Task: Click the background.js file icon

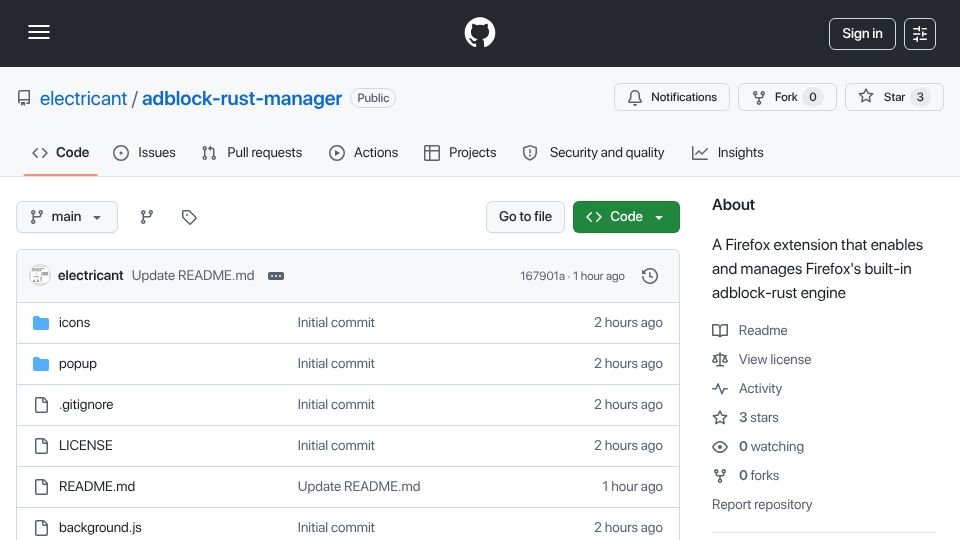Action: tap(41, 528)
